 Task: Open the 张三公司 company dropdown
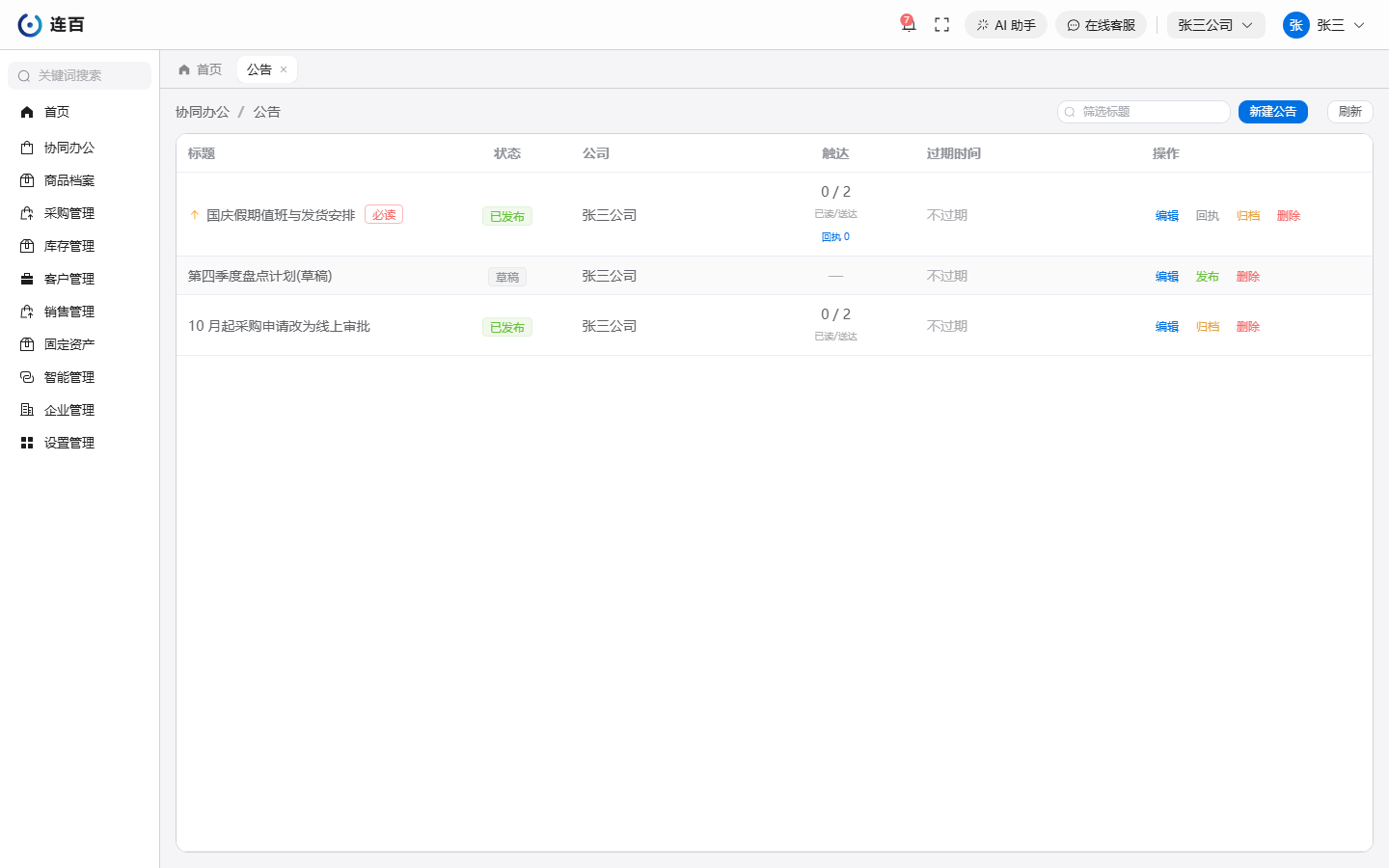[x=1215, y=25]
